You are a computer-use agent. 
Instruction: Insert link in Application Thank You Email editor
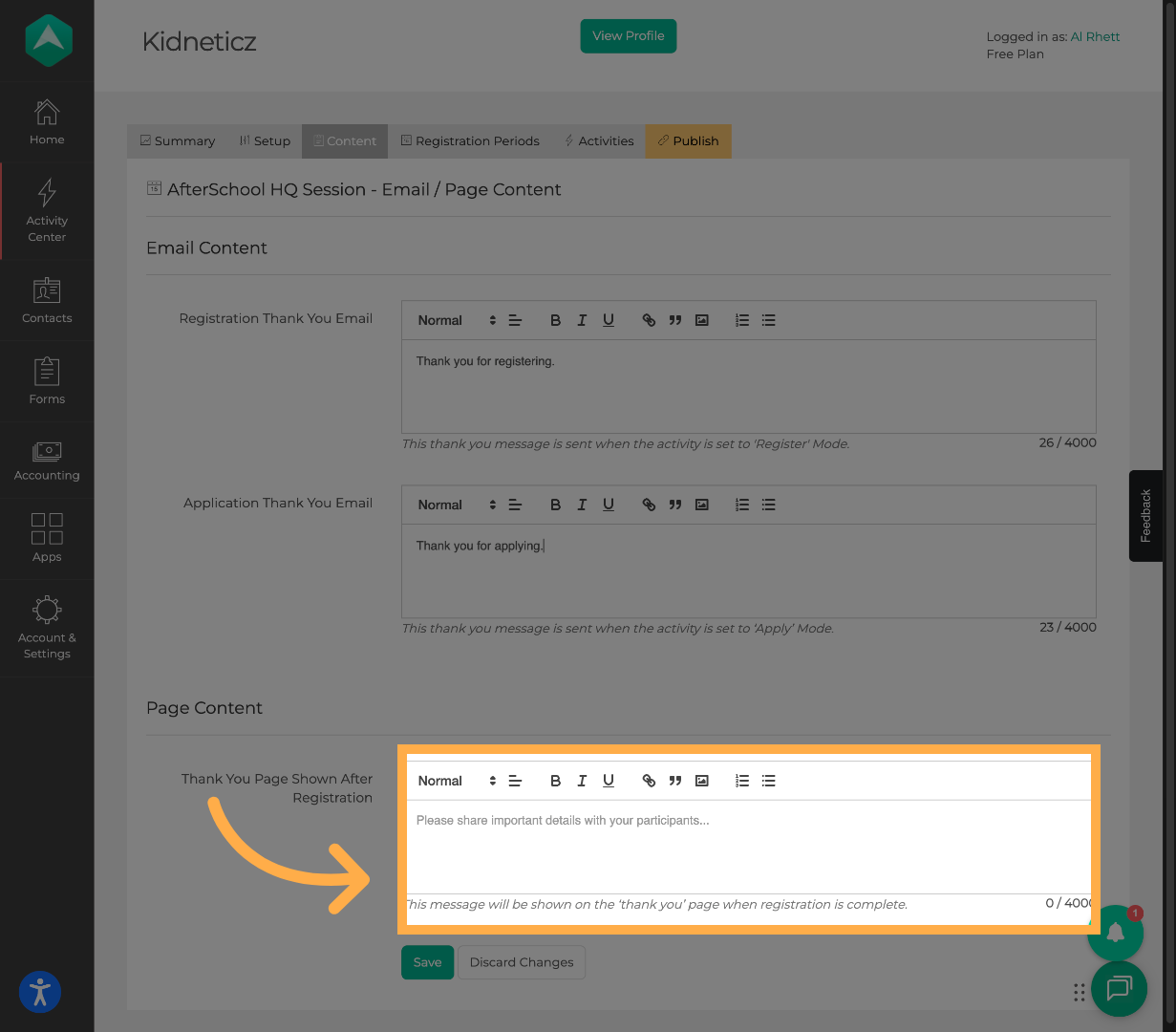tap(649, 505)
